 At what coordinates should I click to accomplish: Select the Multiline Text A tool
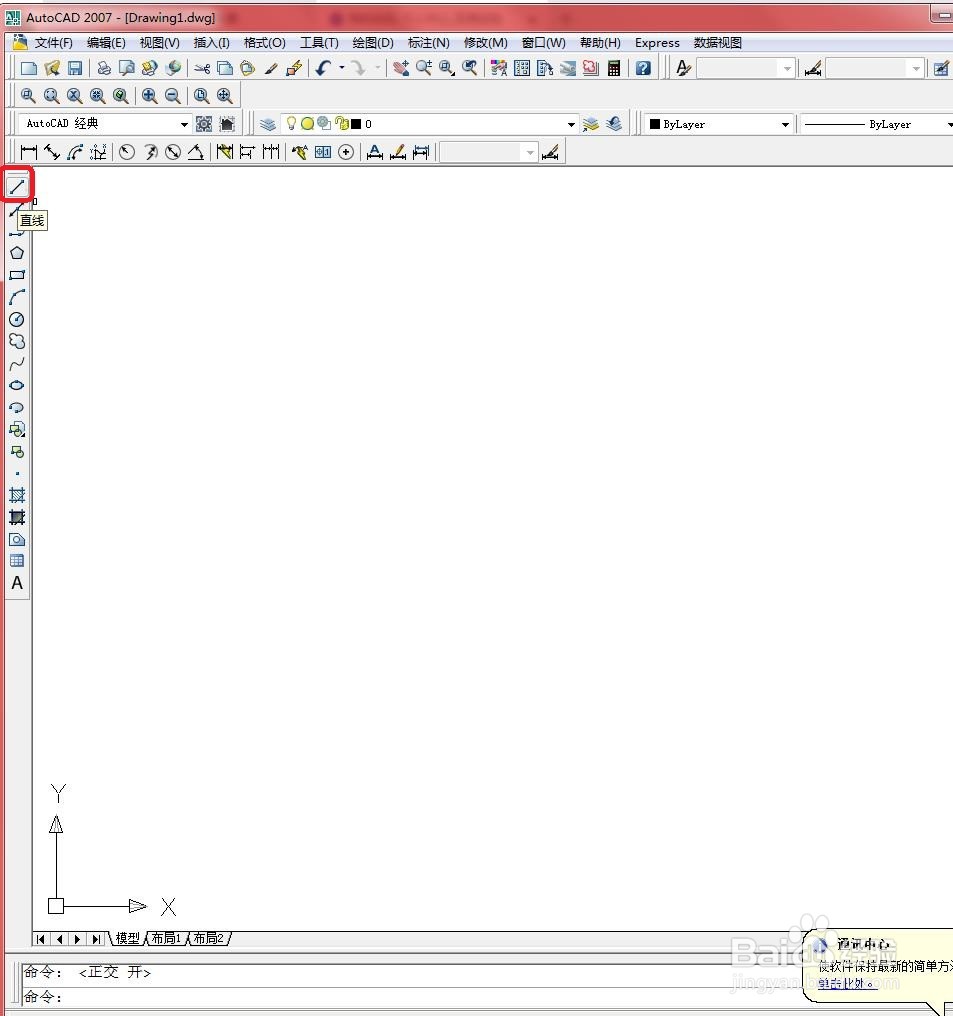tap(17, 583)
